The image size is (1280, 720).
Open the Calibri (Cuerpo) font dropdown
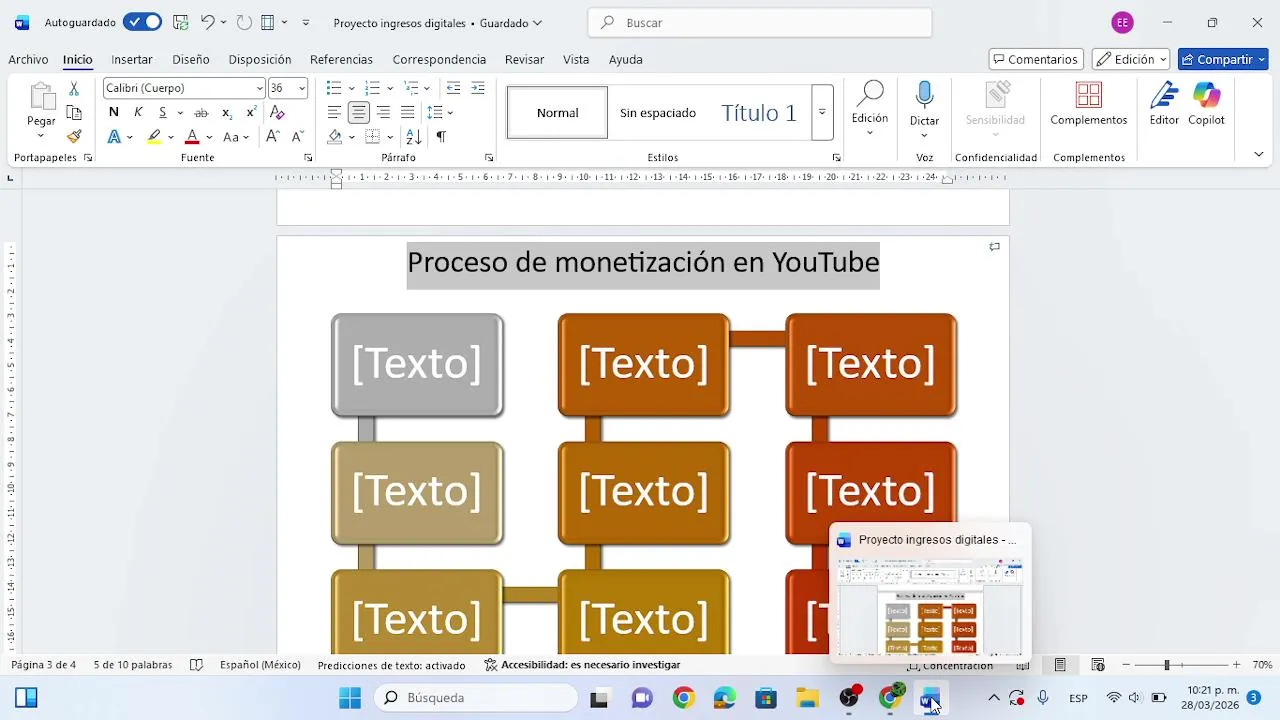coord(260,88)
